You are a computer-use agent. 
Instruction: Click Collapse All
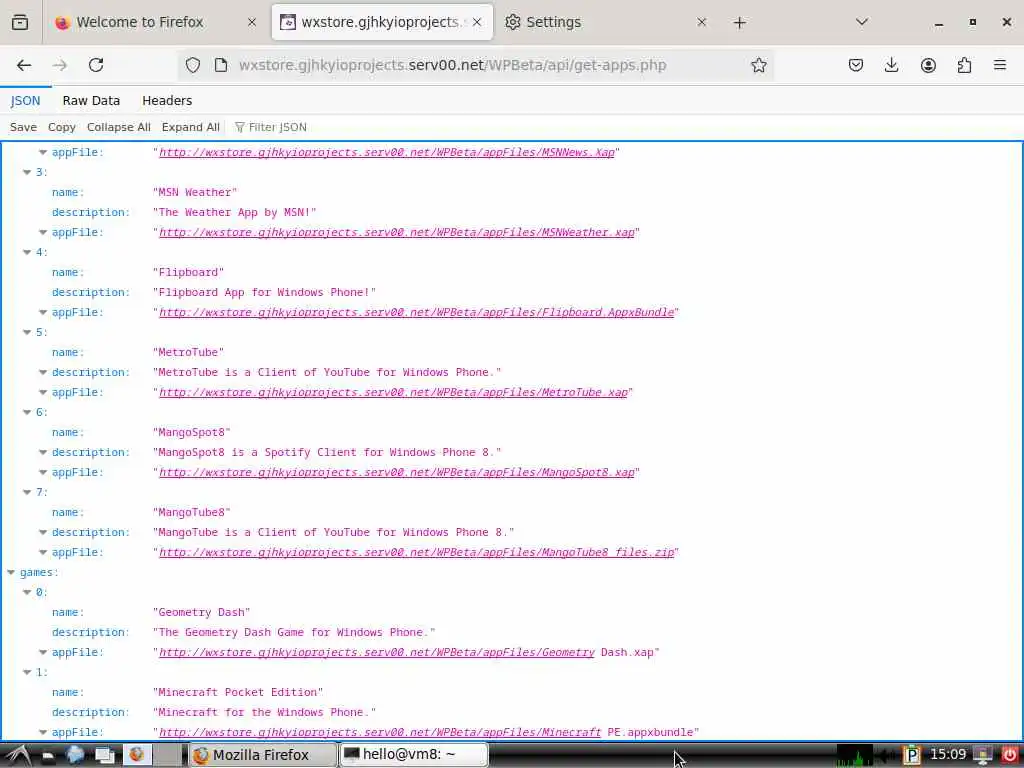point(119,127)
